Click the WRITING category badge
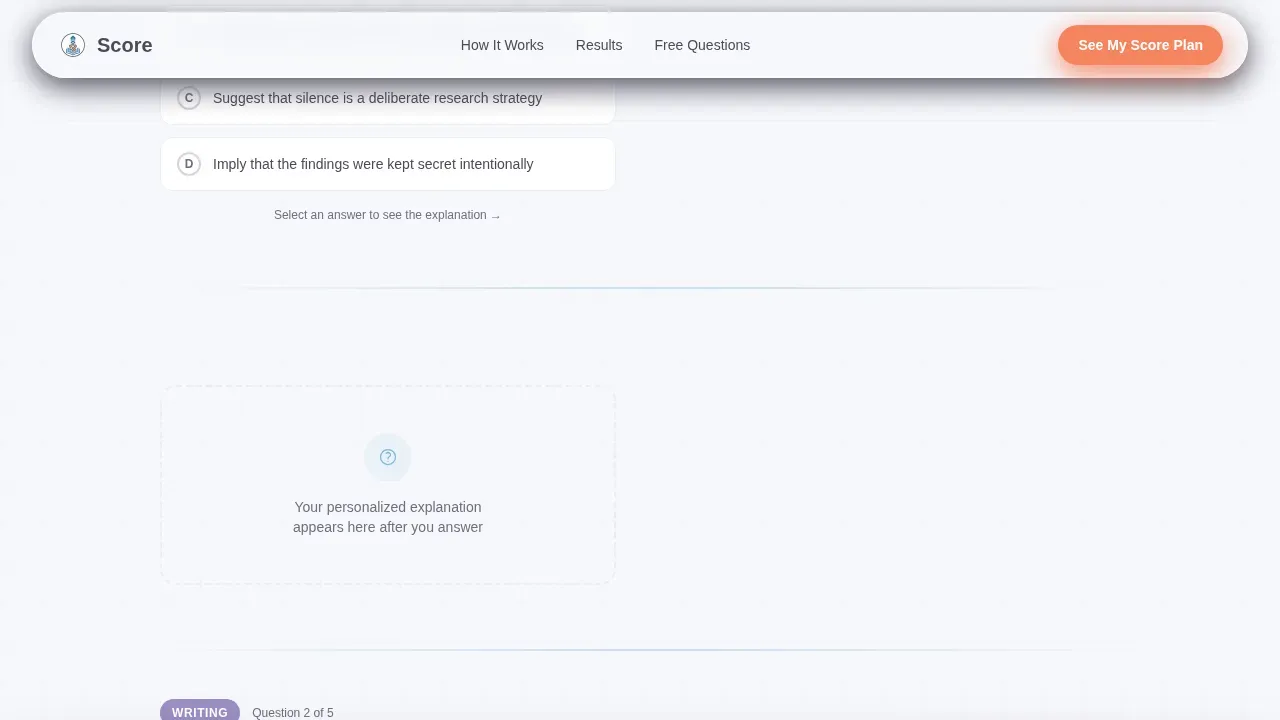Screen dimensions: 1280x720 tap(200, 712)
